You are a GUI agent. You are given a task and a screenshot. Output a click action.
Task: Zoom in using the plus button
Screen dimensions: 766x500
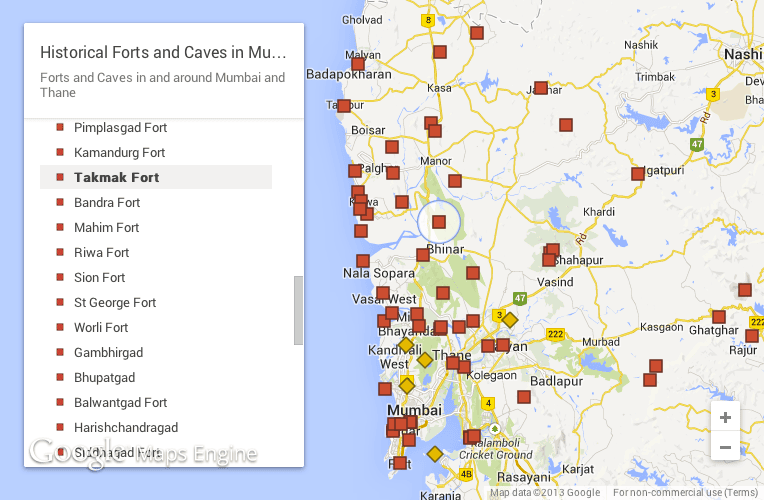(x=725, y=418)
